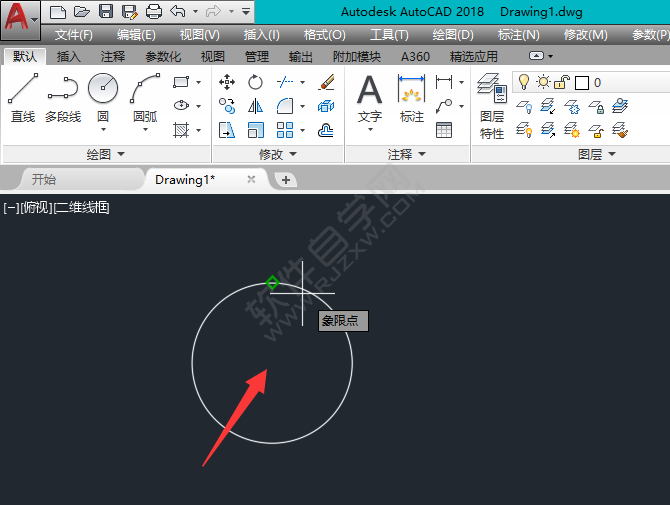Open a file from Quick Access toolbar

click(81, 12)
